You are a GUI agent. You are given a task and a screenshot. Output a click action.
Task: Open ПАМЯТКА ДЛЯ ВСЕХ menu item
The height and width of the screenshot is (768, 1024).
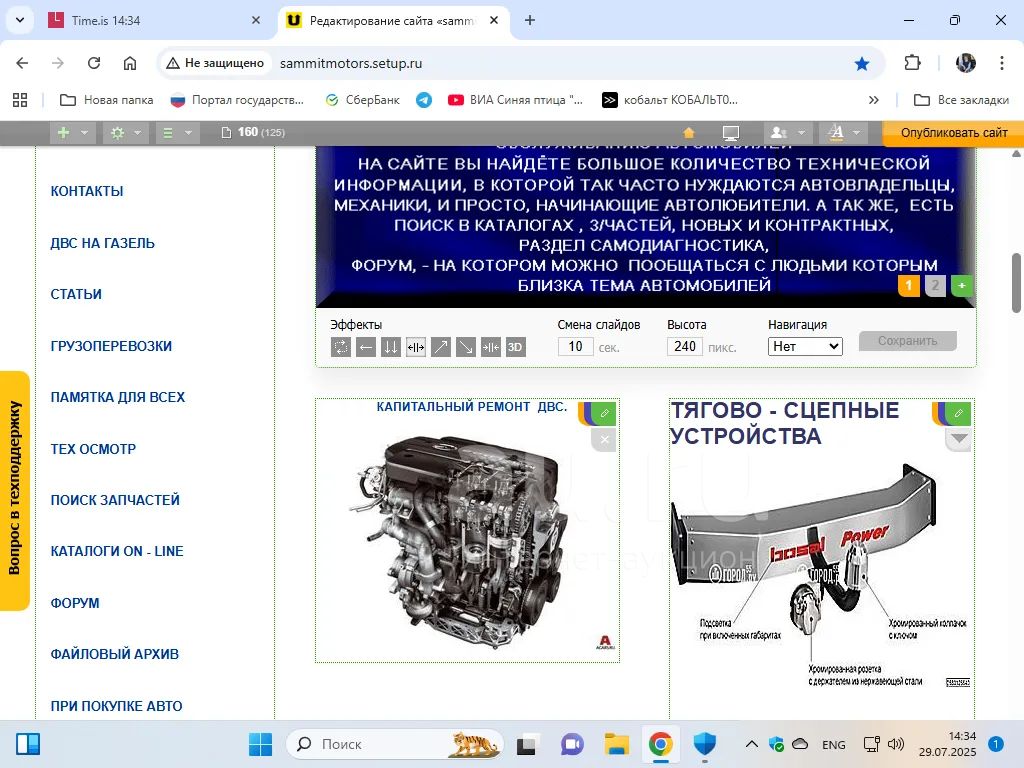click(x=118, y=397)
